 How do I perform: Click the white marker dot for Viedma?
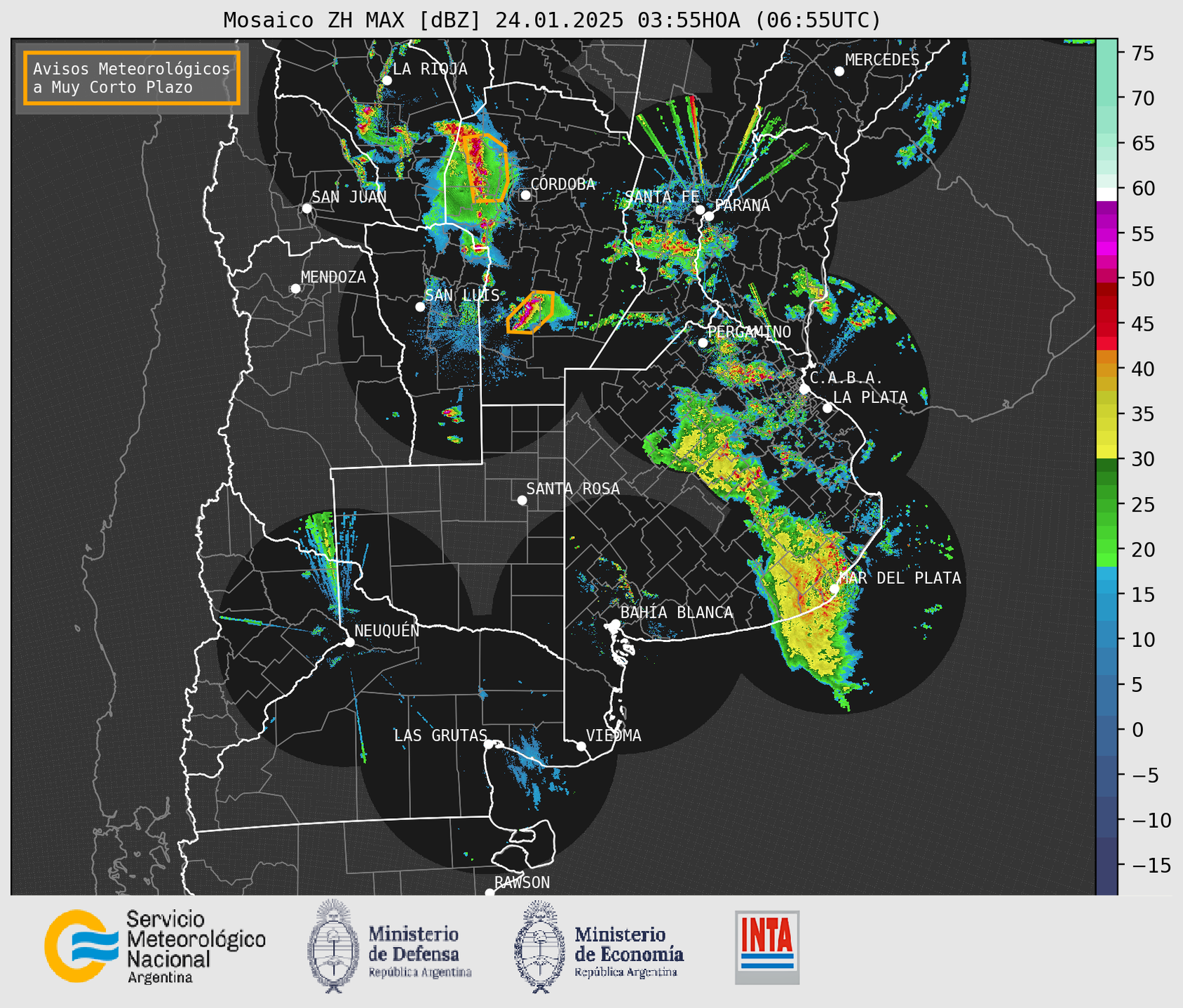click(581, 746)
